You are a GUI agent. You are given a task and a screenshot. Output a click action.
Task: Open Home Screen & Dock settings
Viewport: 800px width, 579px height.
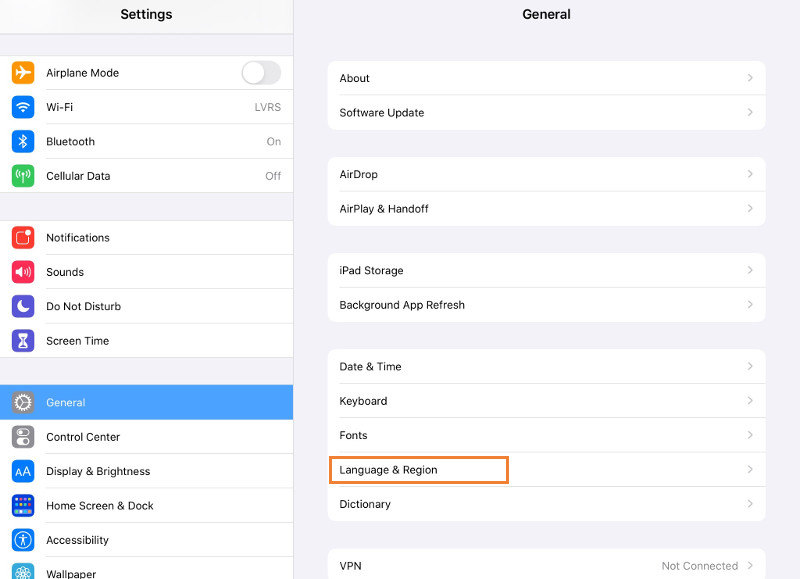pyautogui.click(x=100, y=506)
